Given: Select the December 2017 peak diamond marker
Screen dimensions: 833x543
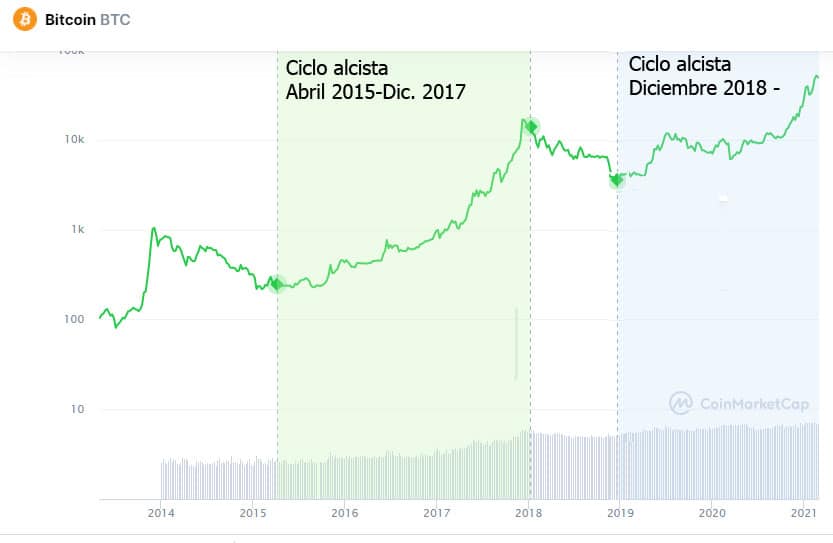Looking at the screenshot, I should (531, 126).
